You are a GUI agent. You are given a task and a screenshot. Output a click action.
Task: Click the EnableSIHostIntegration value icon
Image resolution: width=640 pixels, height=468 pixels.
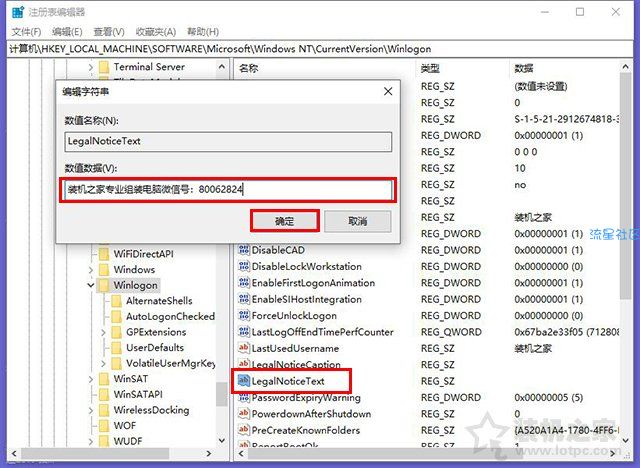click(244, 299)
